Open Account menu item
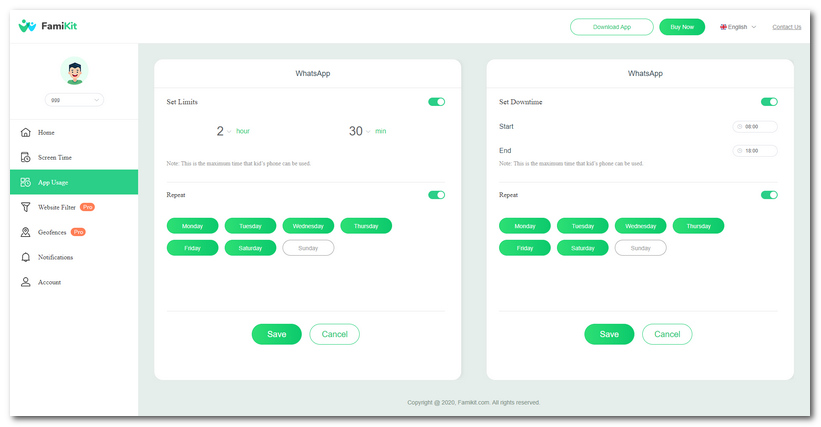 coord(74,282)
